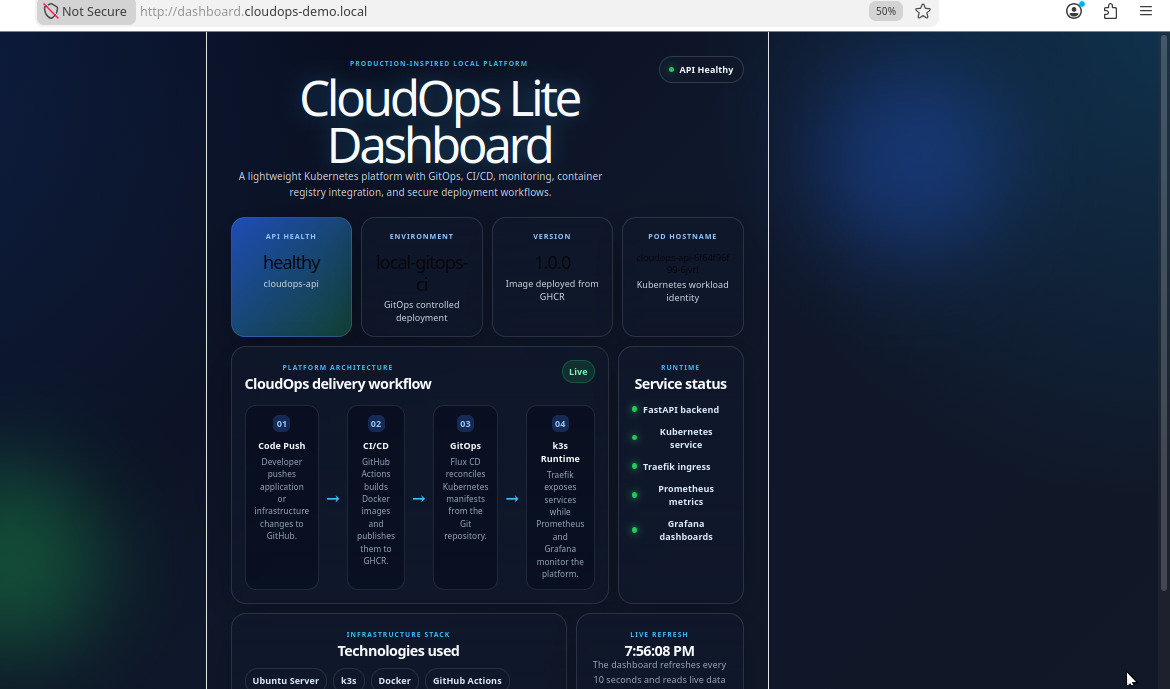Viewport: 1170px width, 689px height.
Task: Select the API Health healthy card
Action: click(x=291, y=277)
